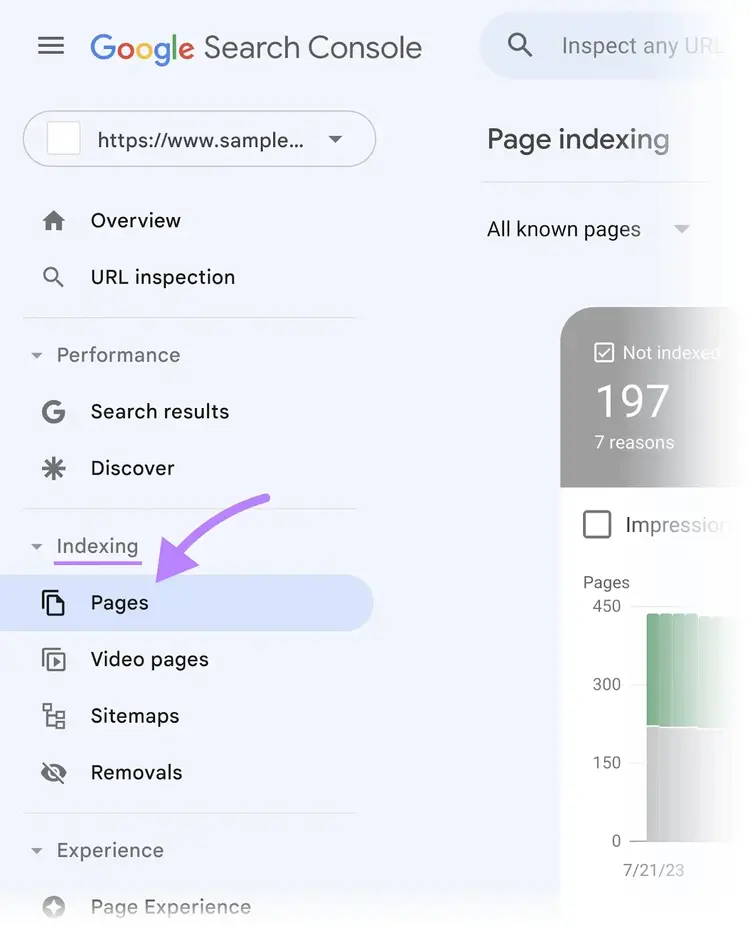The width and height of the screenshot is (750, 934).
Task: Click the site favicon in the property selector
Action: coord(64,138)
